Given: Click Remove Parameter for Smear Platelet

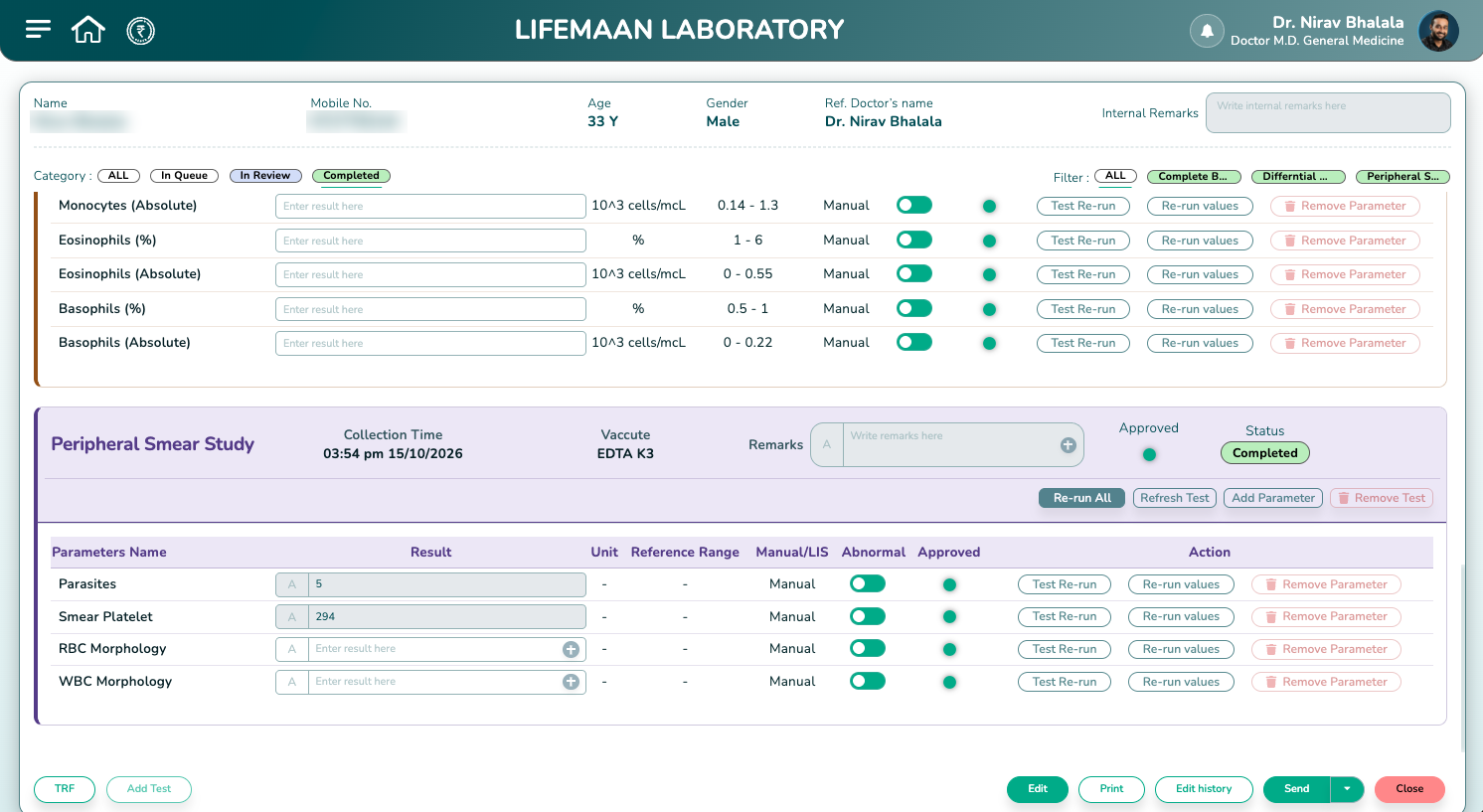Looking at the screenshot, I should click(x=1326, y=617).
